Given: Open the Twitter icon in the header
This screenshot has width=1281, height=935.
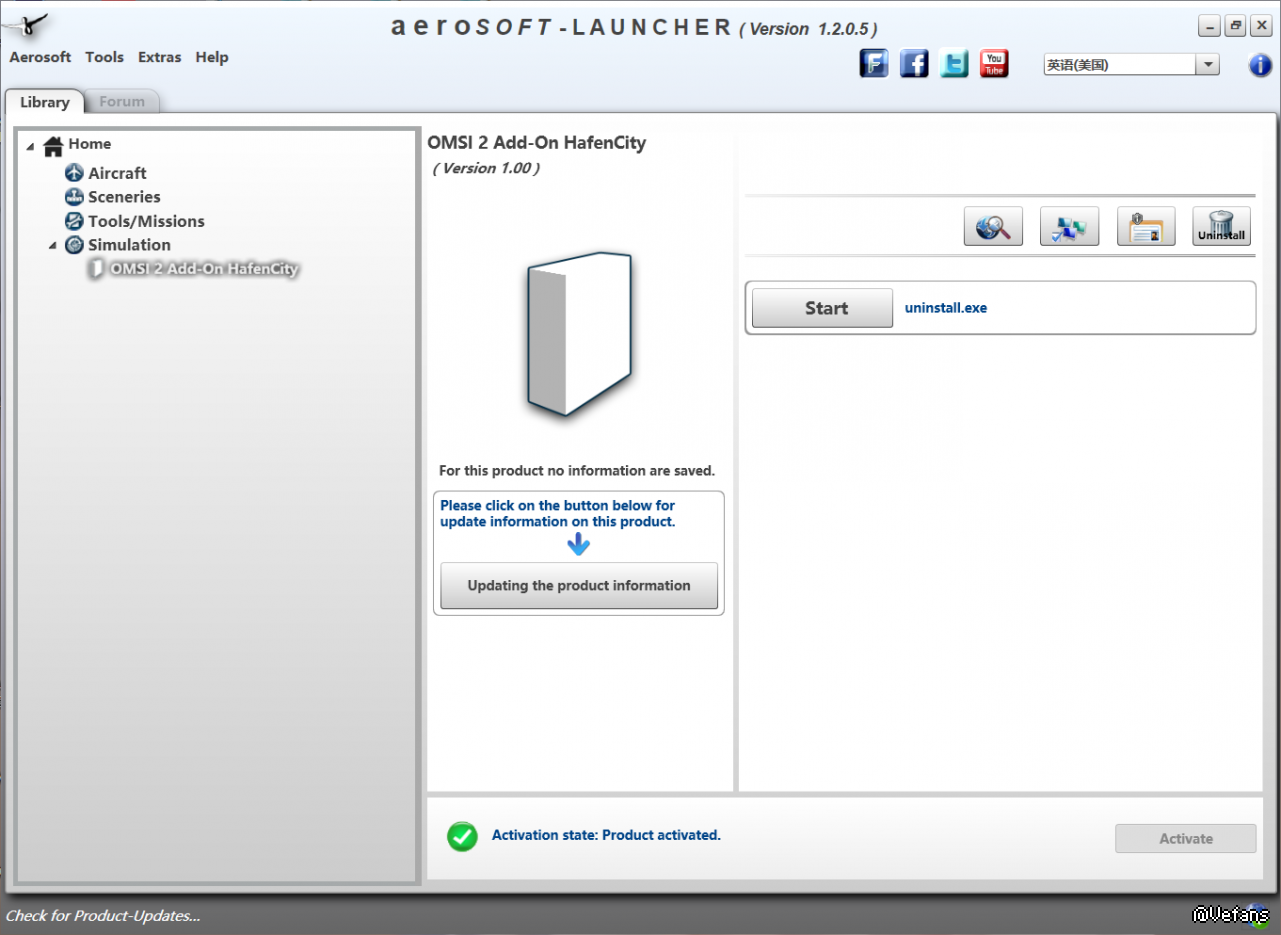Looking at the screenshot, I should pyautogui.click(x=954, y=64).
